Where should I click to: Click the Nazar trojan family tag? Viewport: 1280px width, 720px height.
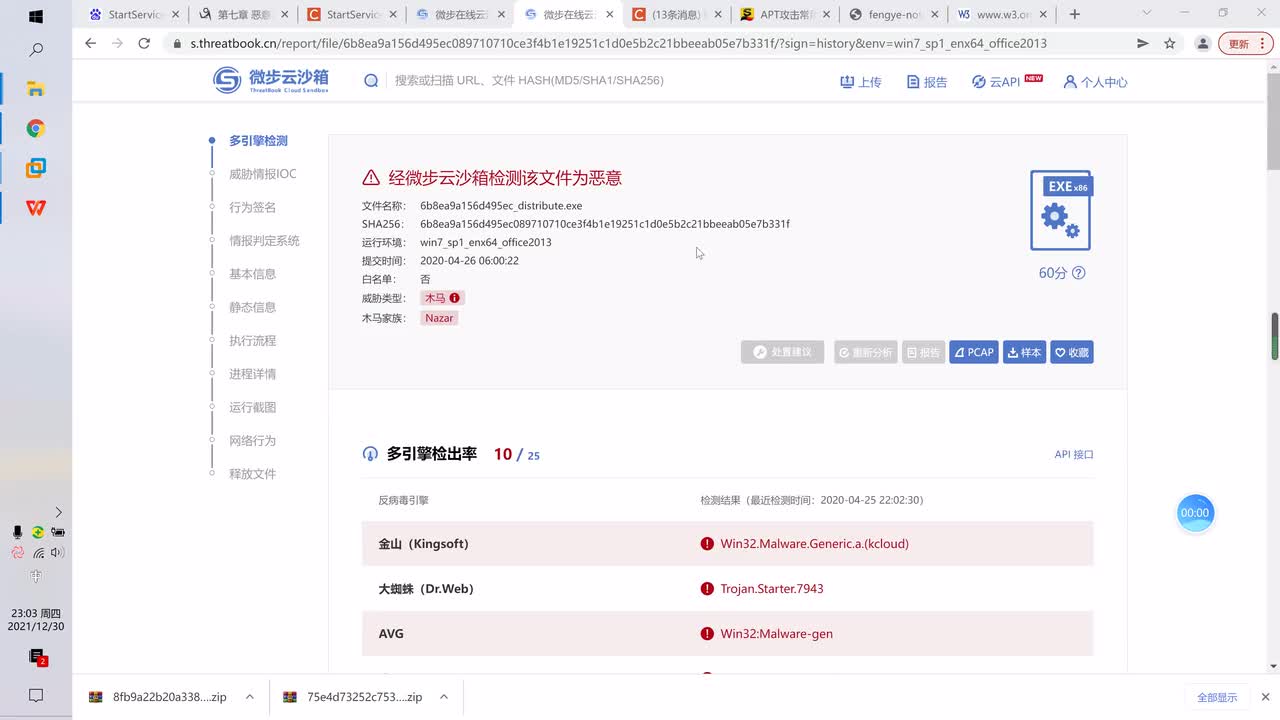click(x=439, y=318)
